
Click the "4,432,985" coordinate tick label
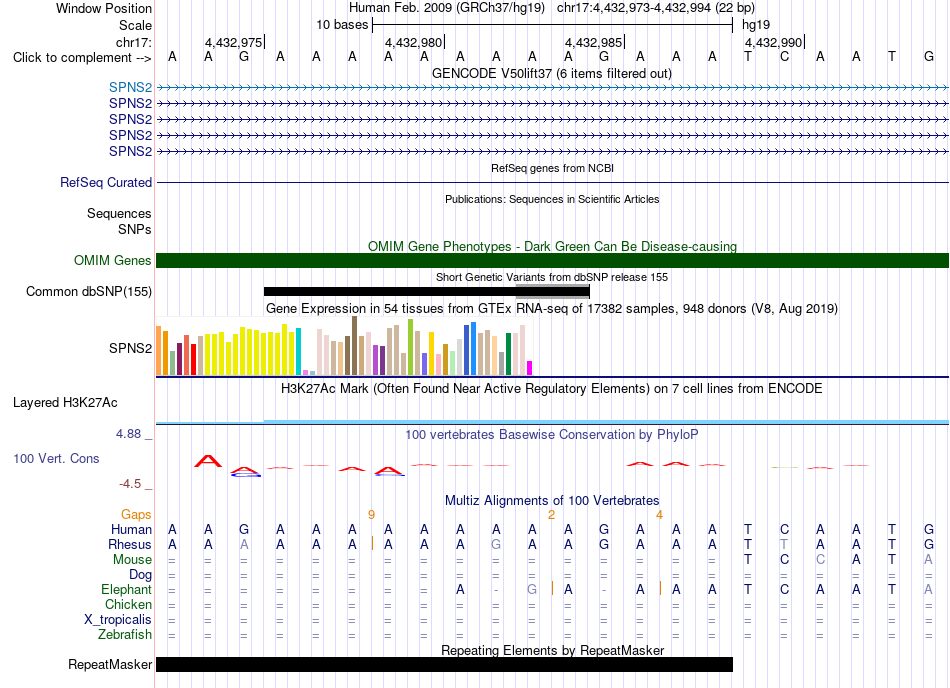tap(593, 42)
